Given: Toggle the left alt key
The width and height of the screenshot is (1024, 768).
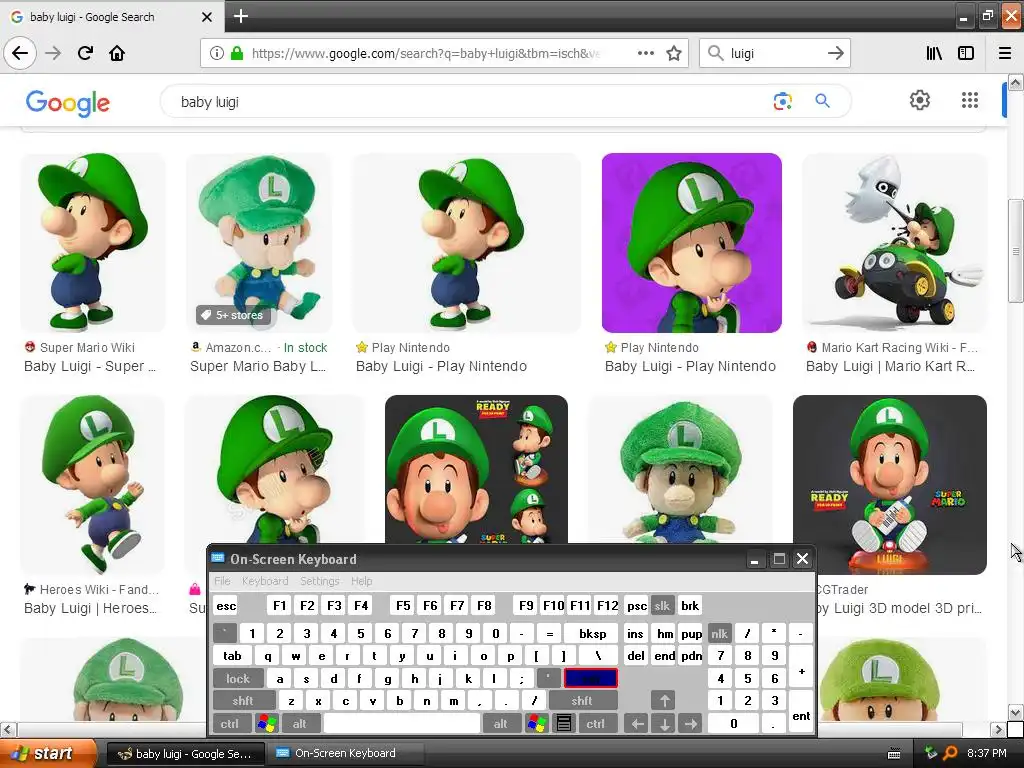Looking at the screenshot, I should [x=300, y=723].
